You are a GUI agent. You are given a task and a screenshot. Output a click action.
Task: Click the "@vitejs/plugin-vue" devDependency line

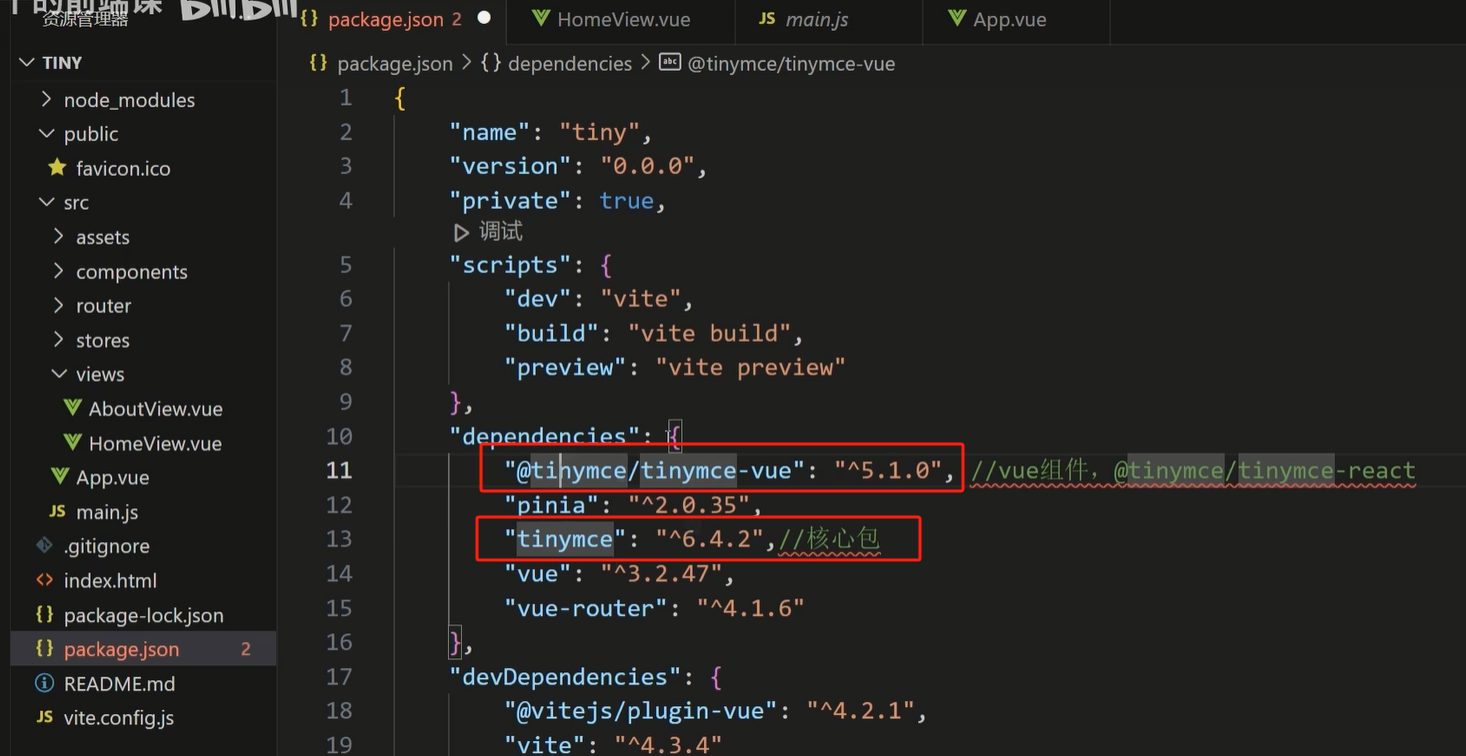715,711
